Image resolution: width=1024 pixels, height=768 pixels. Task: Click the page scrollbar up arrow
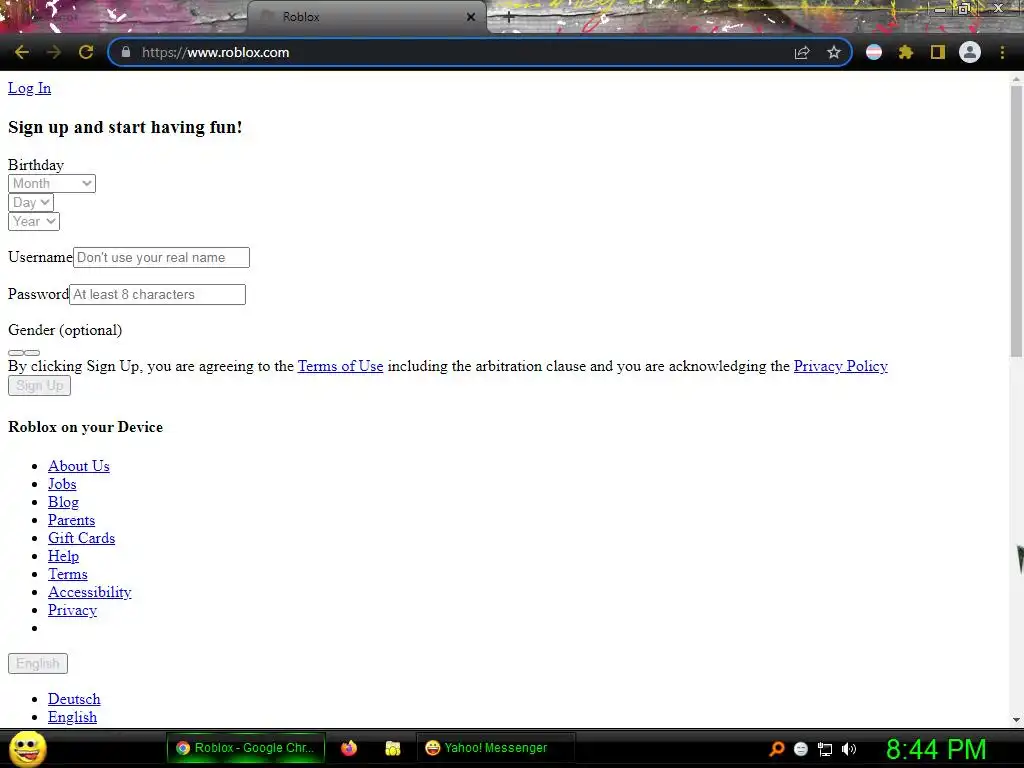[x=1016, y=78]
